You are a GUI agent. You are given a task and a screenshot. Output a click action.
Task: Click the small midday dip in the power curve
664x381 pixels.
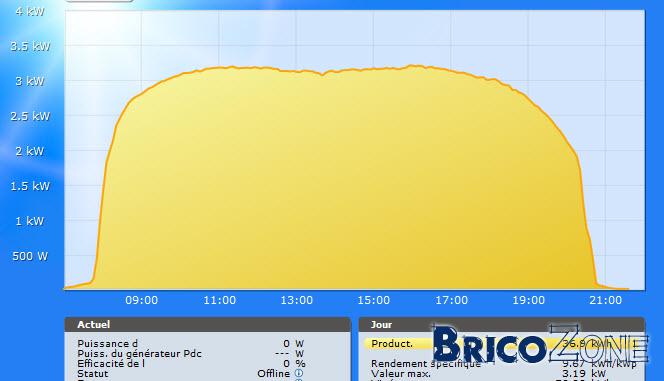click(324, 74)
